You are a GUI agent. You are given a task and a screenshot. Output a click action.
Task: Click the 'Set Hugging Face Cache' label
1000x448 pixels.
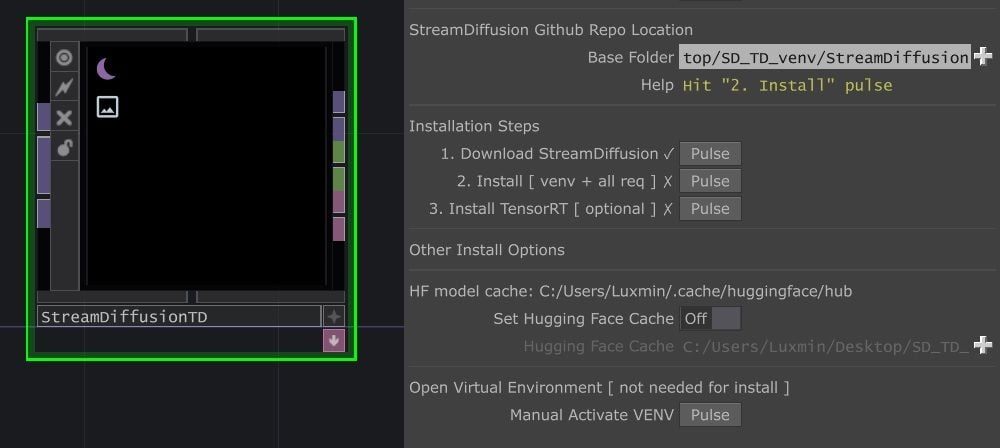pyautogui.click(x=584, y=318)
